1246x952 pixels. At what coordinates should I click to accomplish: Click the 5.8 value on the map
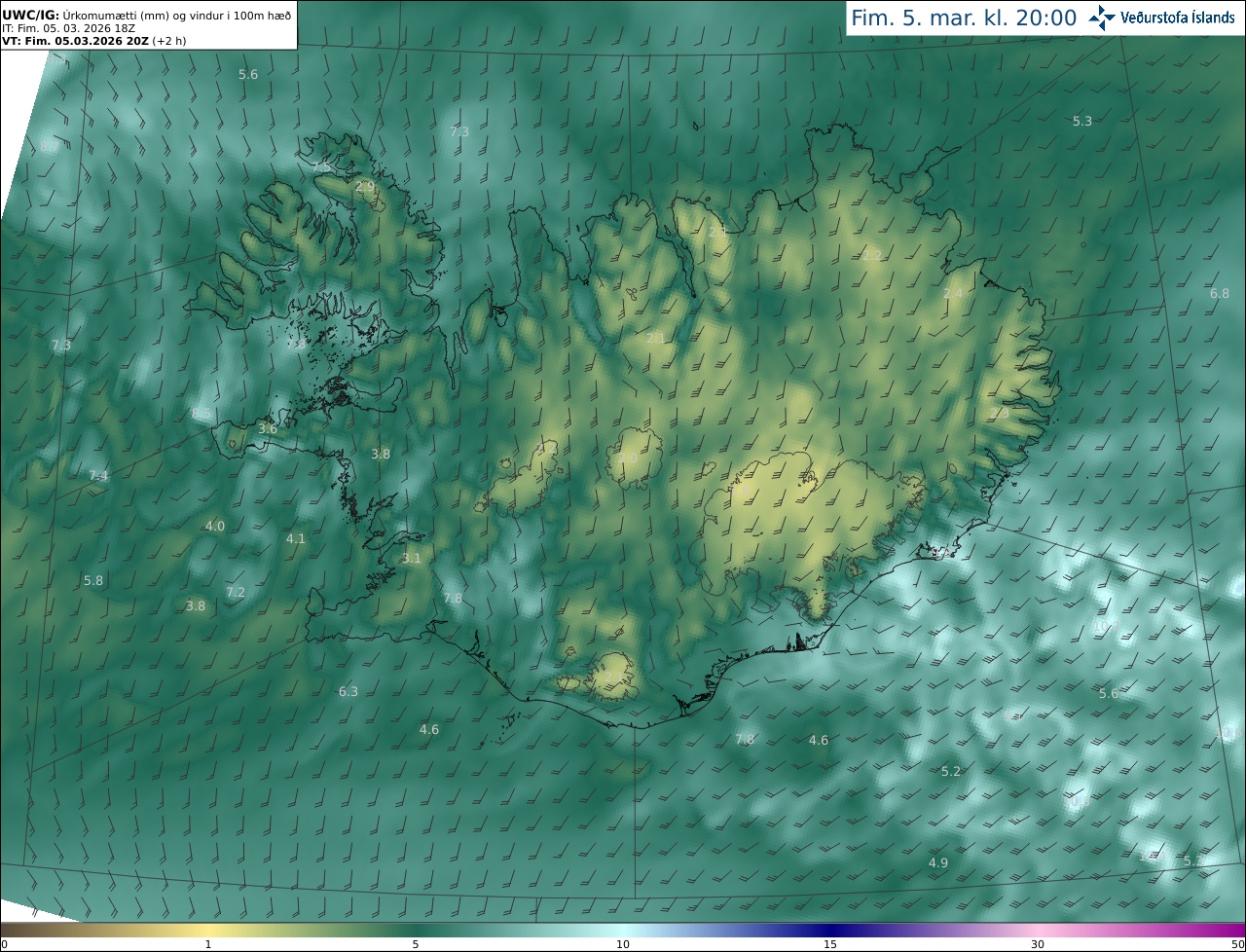[92, 580]
